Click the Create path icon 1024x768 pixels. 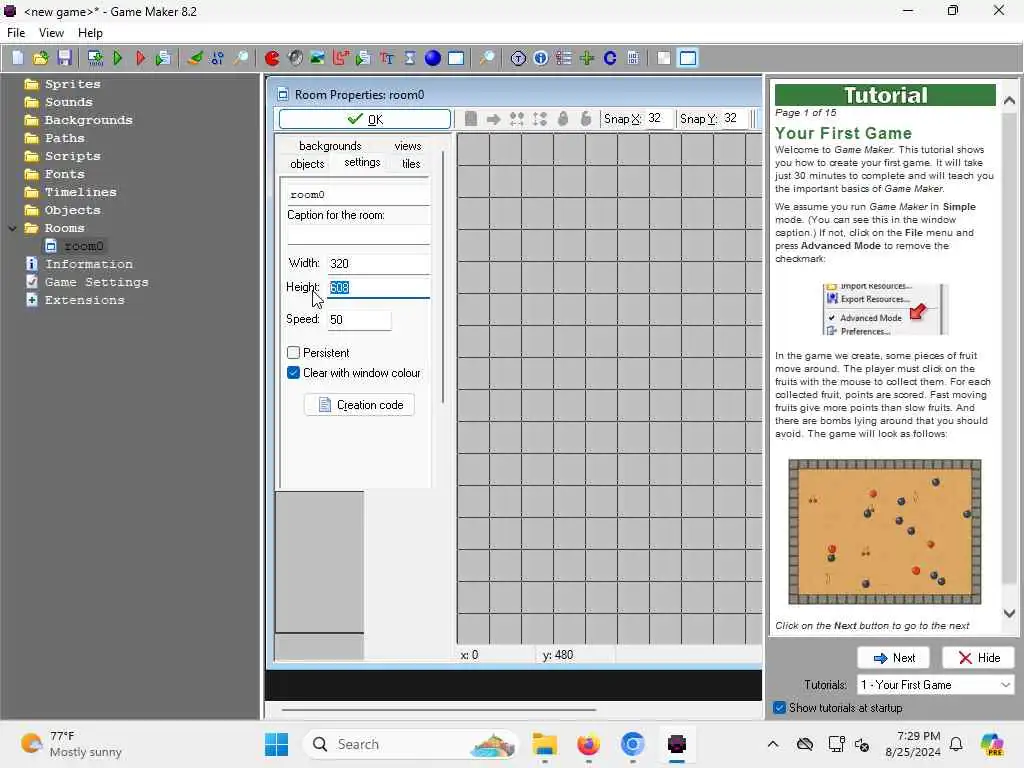(341, 58)
